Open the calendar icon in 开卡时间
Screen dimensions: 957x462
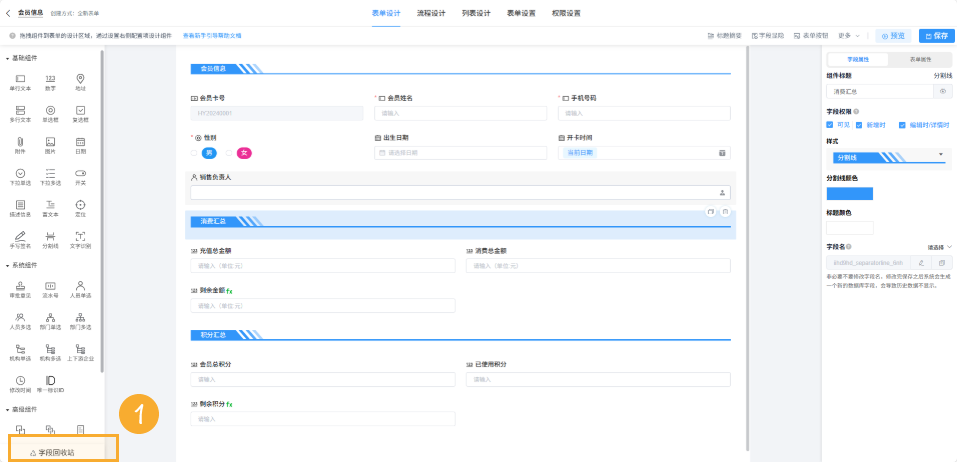[x=723, y=153]
